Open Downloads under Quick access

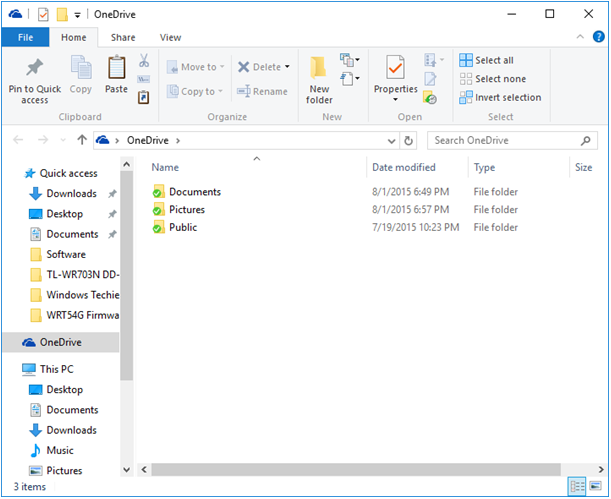pyautogui.click(x=63, y=194)
